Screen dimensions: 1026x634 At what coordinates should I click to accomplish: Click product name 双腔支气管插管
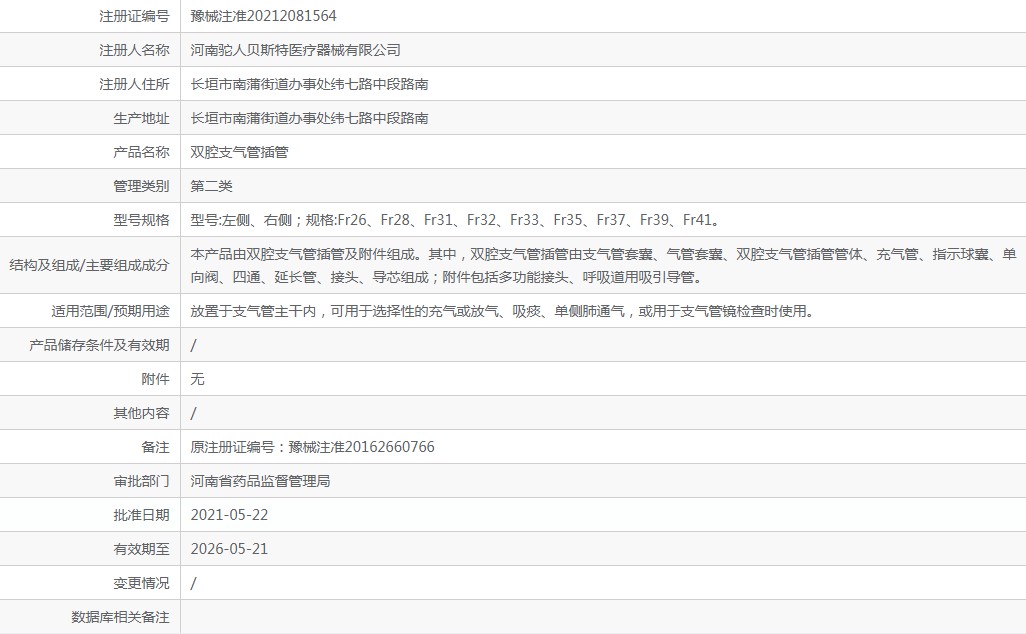(x=239, y=152)
